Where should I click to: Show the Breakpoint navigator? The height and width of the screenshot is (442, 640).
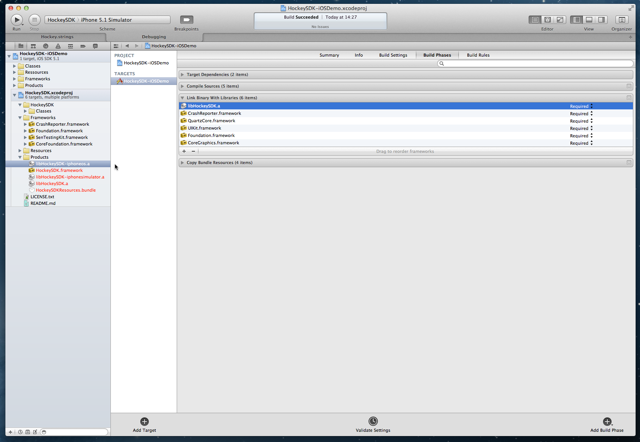tap(83, 46)
